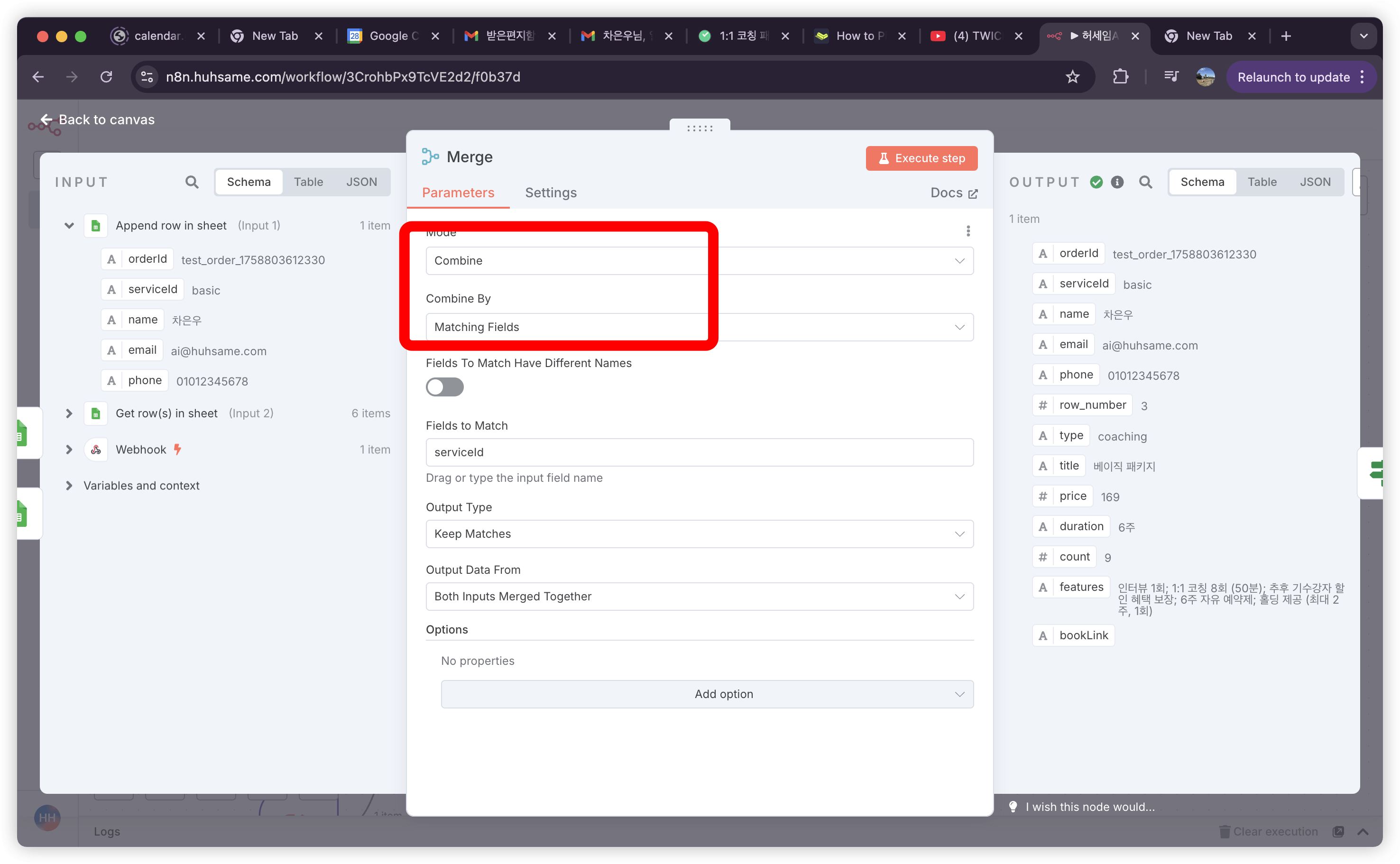
Task: Open the browser extensions puzzle icon
Action: click(x=1121, y=77)
